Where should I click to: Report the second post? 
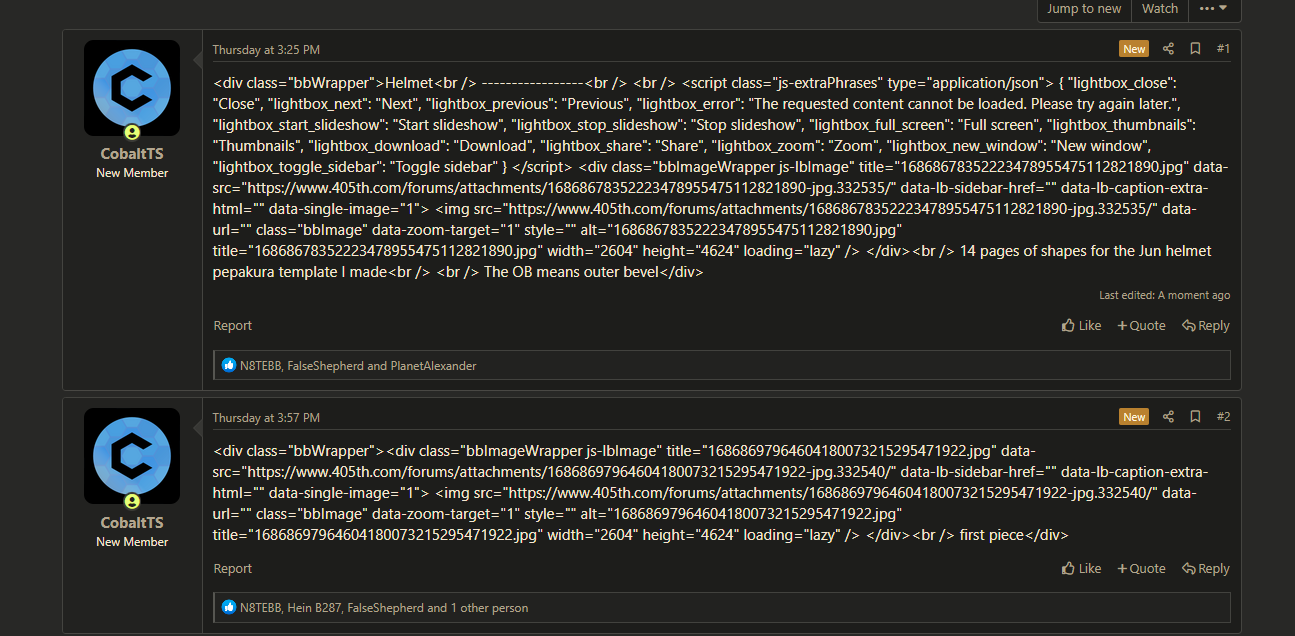233,569
